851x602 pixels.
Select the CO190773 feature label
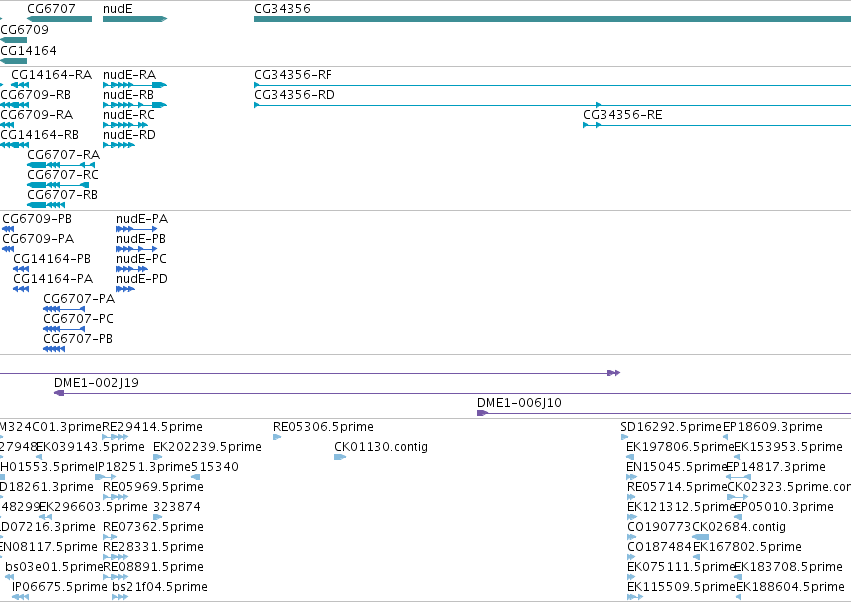coord(659,527)
